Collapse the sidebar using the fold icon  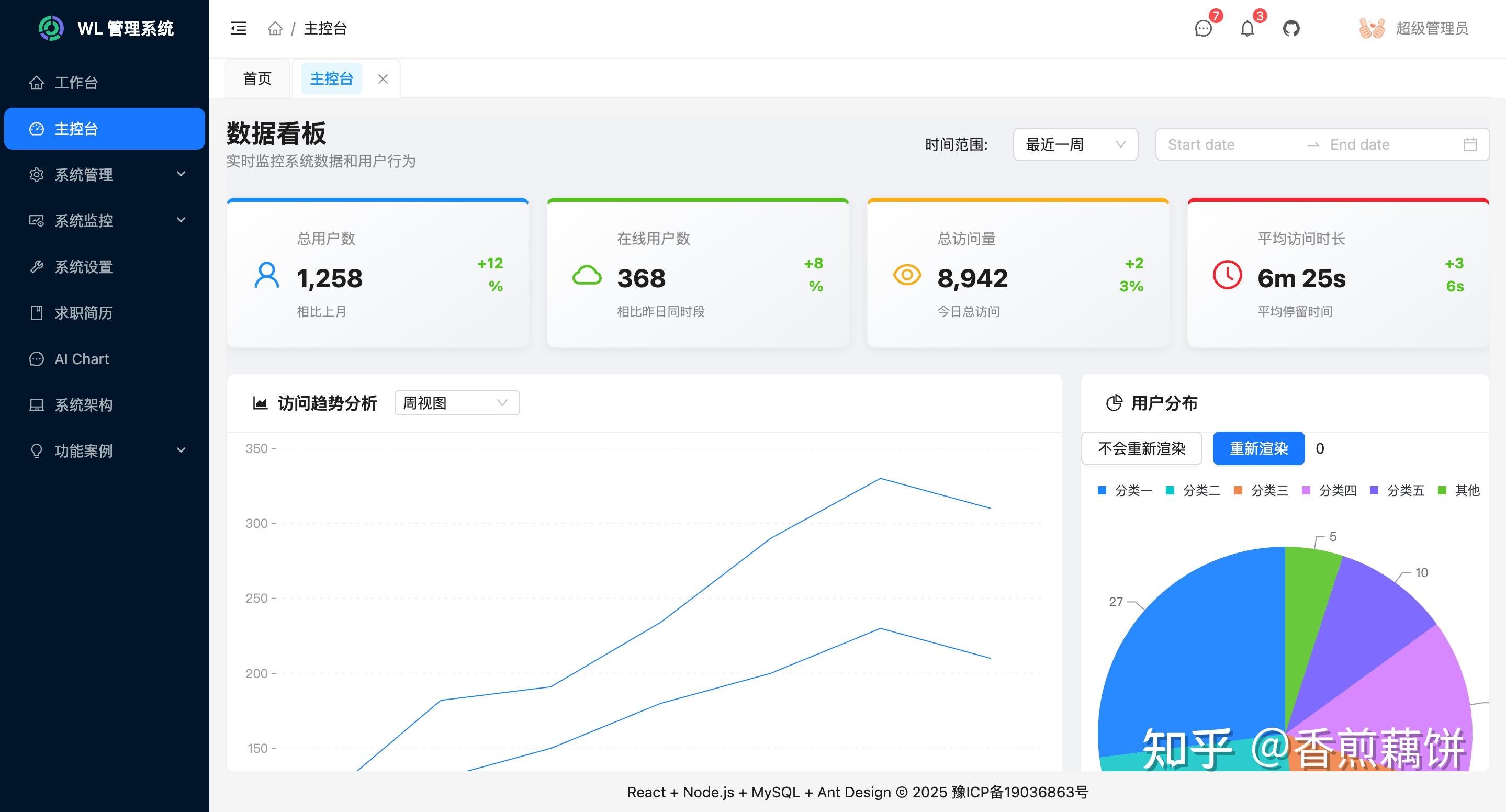pyautogui.click(x=238, y=29)
